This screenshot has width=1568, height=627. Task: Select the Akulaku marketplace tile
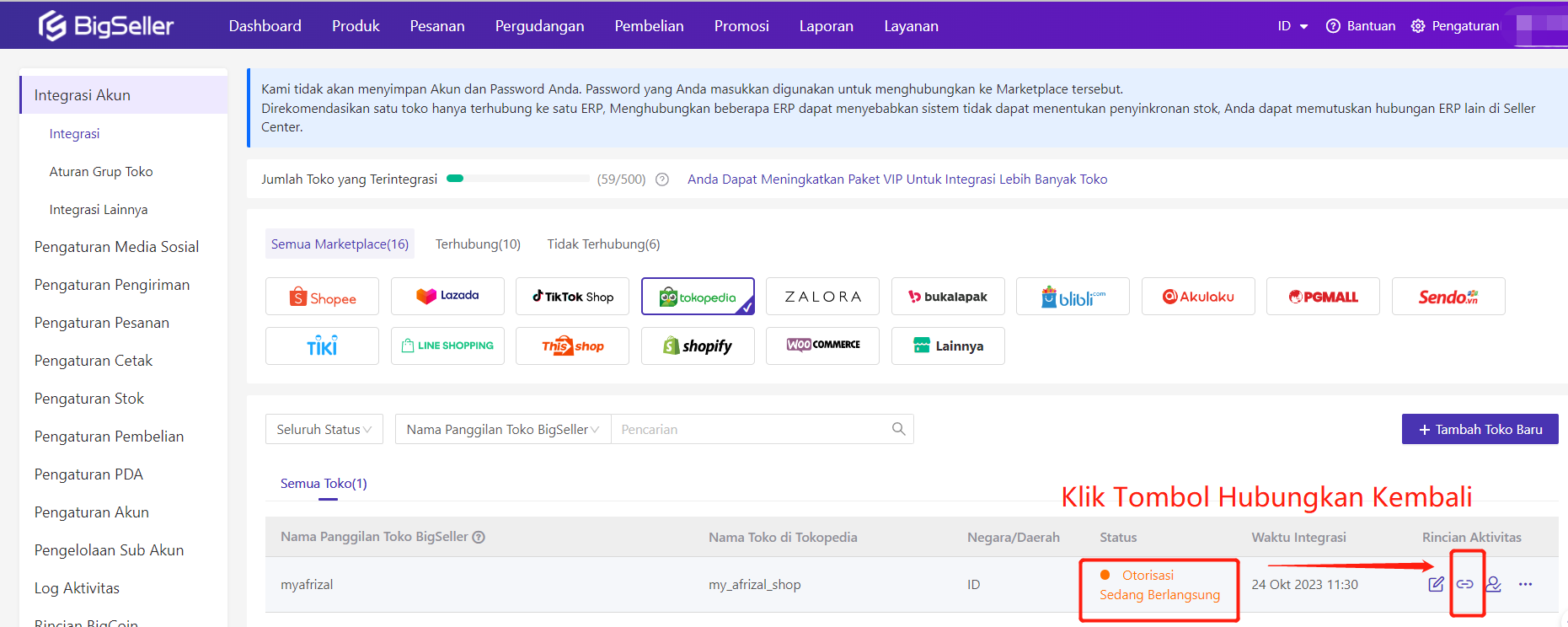tap(1198, 297)
